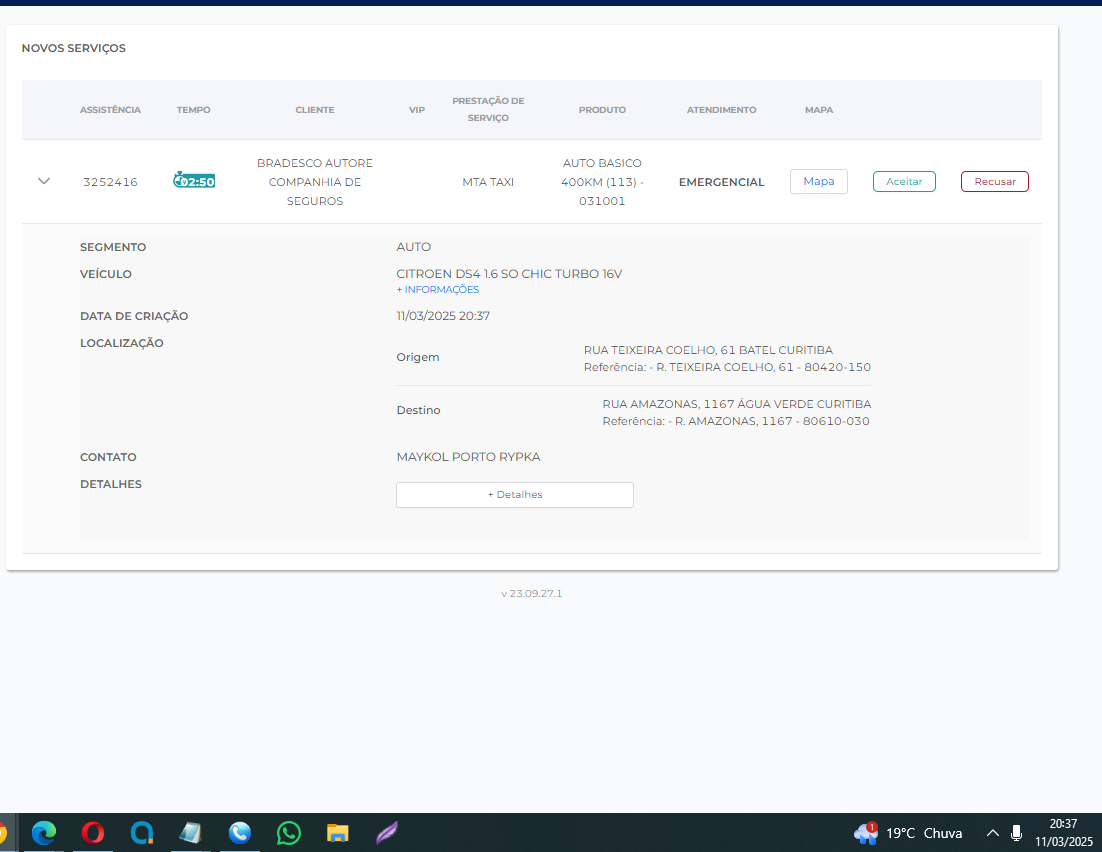This screenshot has width=1102, height=852.
Task: Open Opera browser from the taskbar
Action: tap(93, 832)
